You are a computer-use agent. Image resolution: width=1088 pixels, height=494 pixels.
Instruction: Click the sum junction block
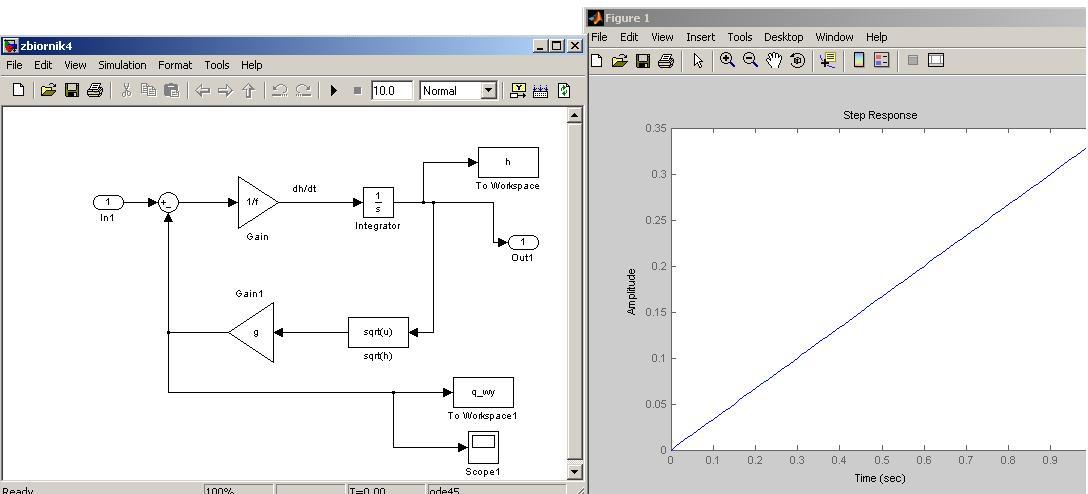(169, 203)
